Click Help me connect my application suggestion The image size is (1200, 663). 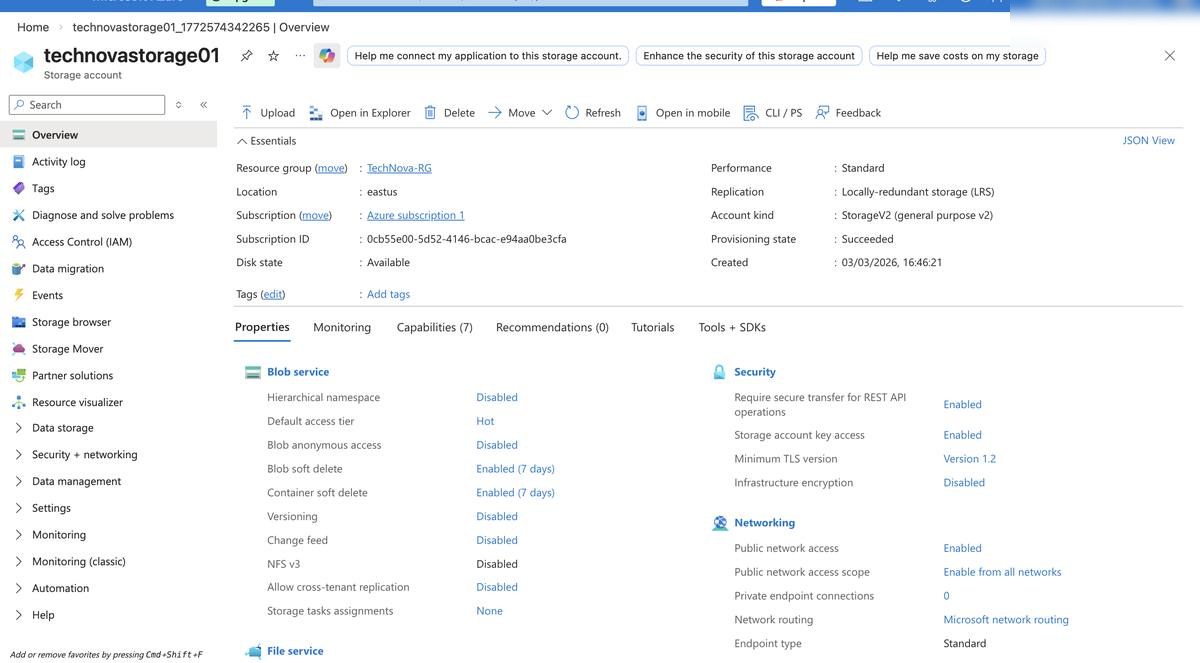pyautogui.click(x=488, y=56)
